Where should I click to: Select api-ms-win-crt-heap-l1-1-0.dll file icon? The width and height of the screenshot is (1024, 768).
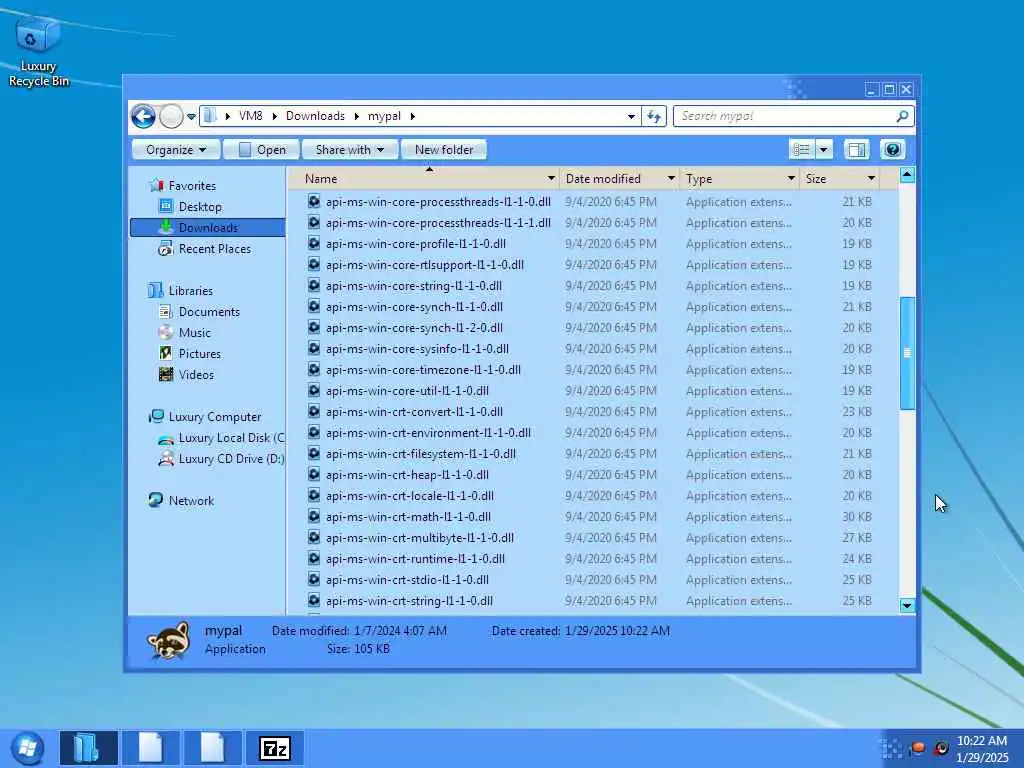click(314, 474)
